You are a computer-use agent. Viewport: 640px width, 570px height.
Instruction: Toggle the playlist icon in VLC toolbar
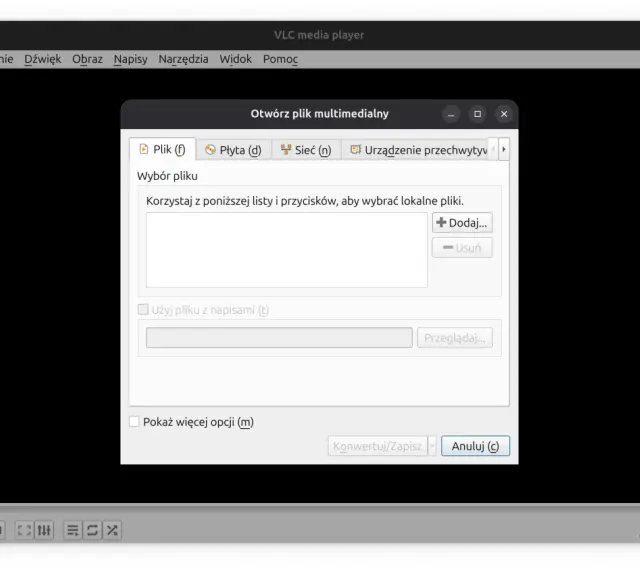coord(73,530)
